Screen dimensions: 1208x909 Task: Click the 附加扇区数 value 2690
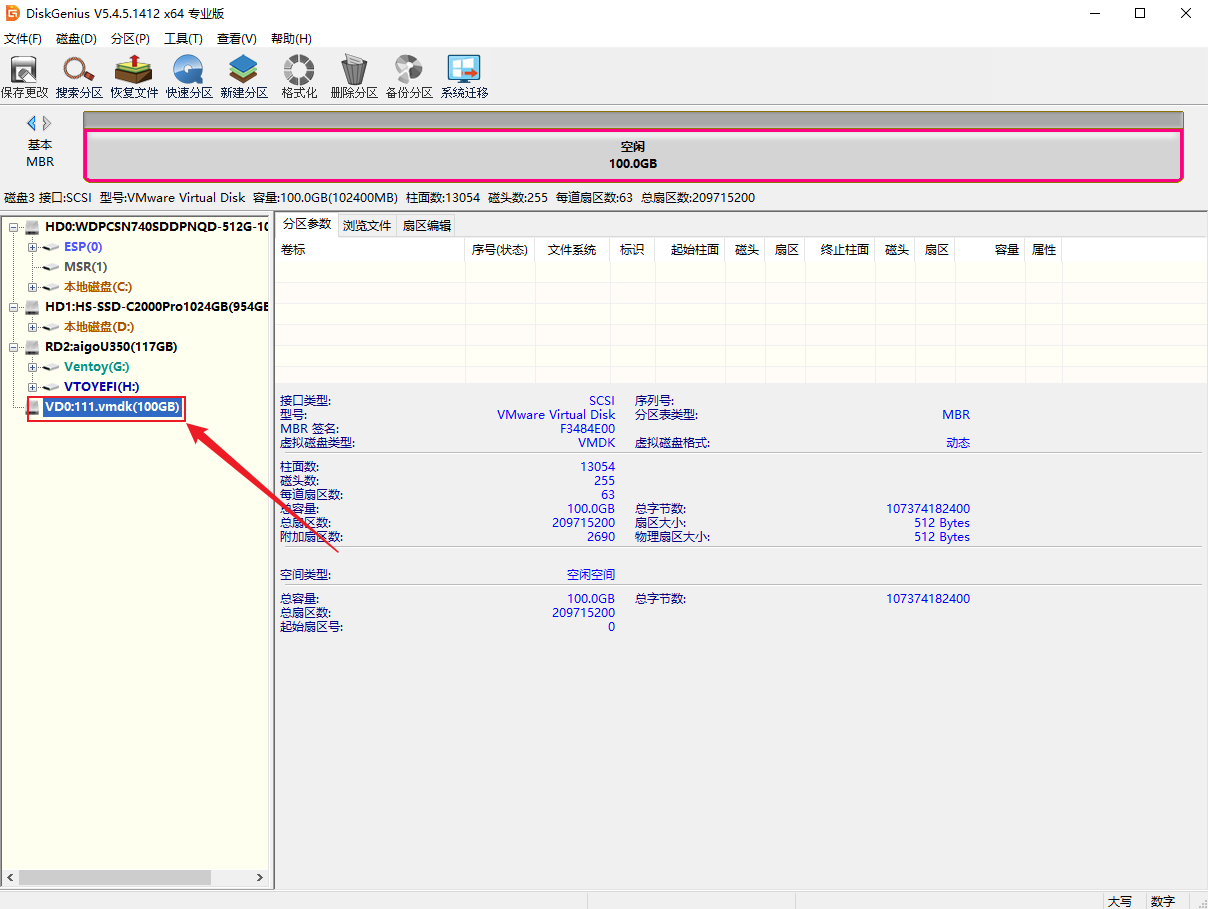tap(601, 537)
